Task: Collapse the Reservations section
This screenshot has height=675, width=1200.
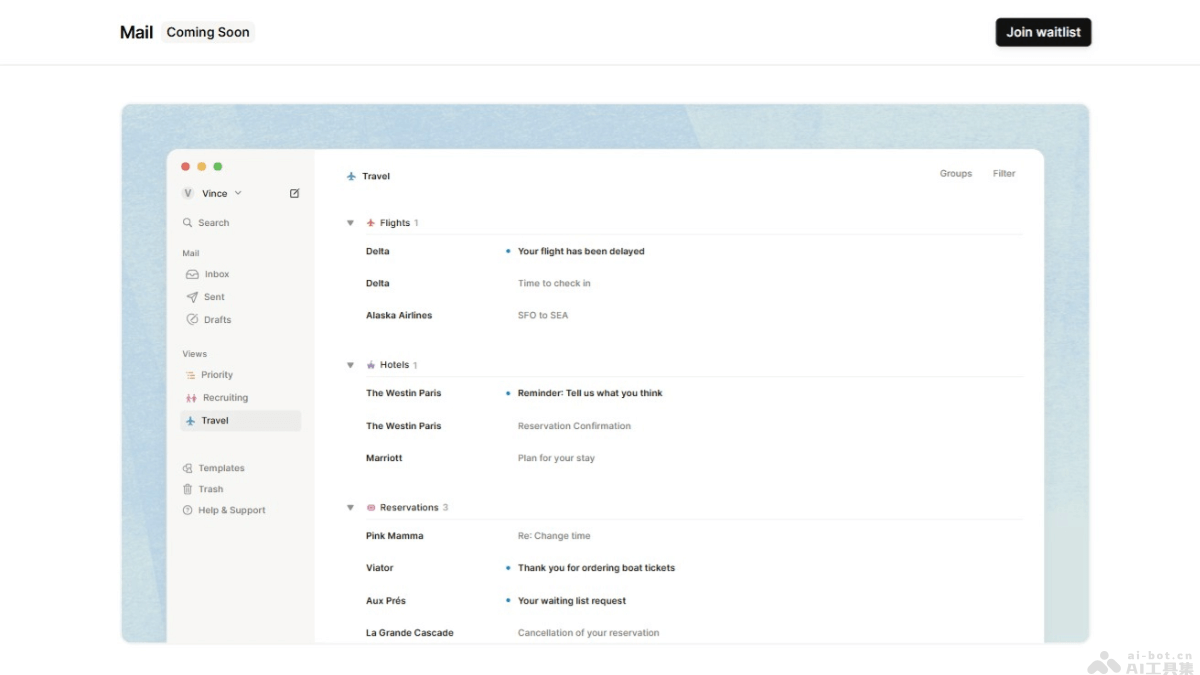Action: pyautogui.click(x=350, y=507)
